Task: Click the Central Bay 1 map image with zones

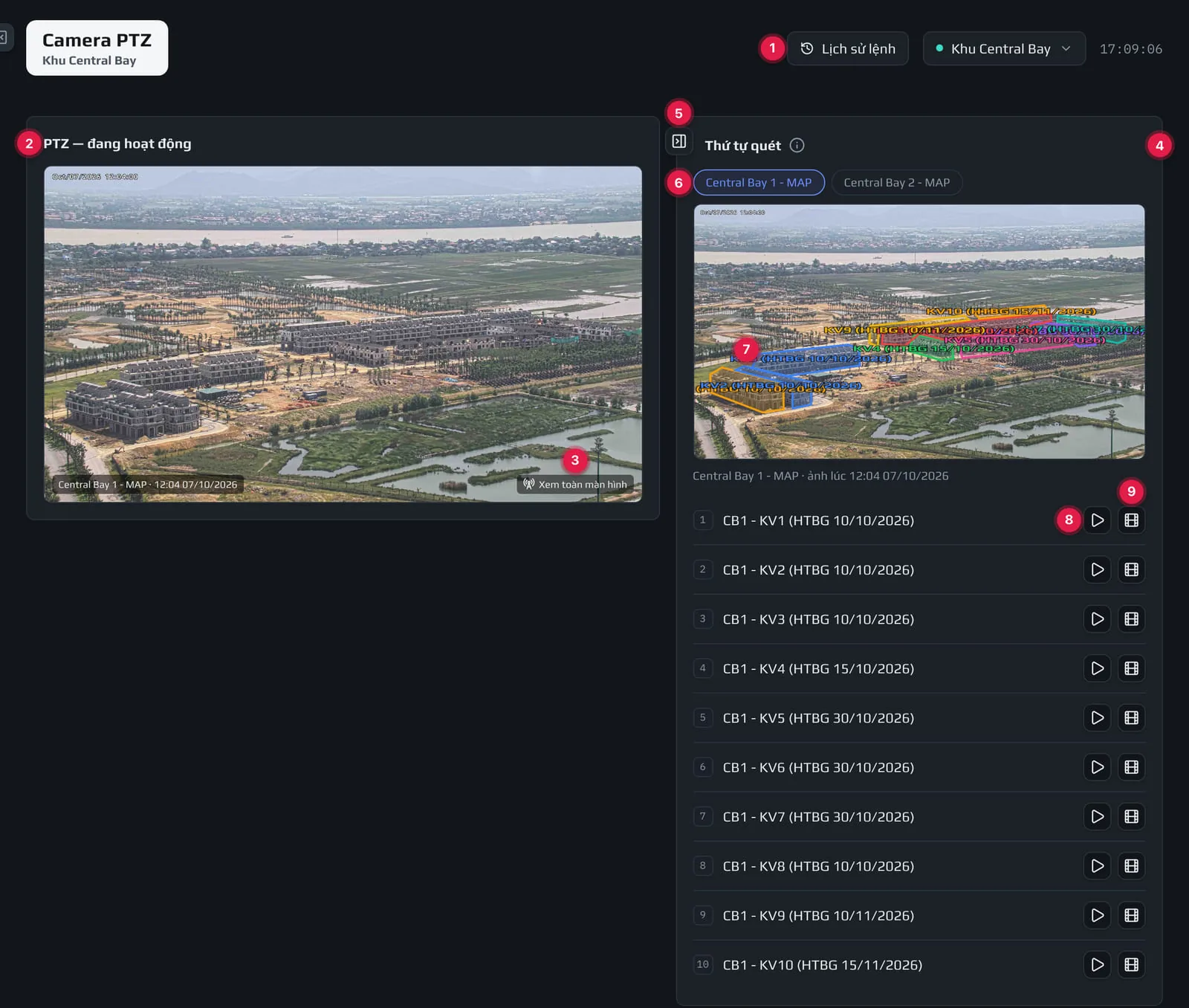Action: pyautogui.click(x=919, y=332)
